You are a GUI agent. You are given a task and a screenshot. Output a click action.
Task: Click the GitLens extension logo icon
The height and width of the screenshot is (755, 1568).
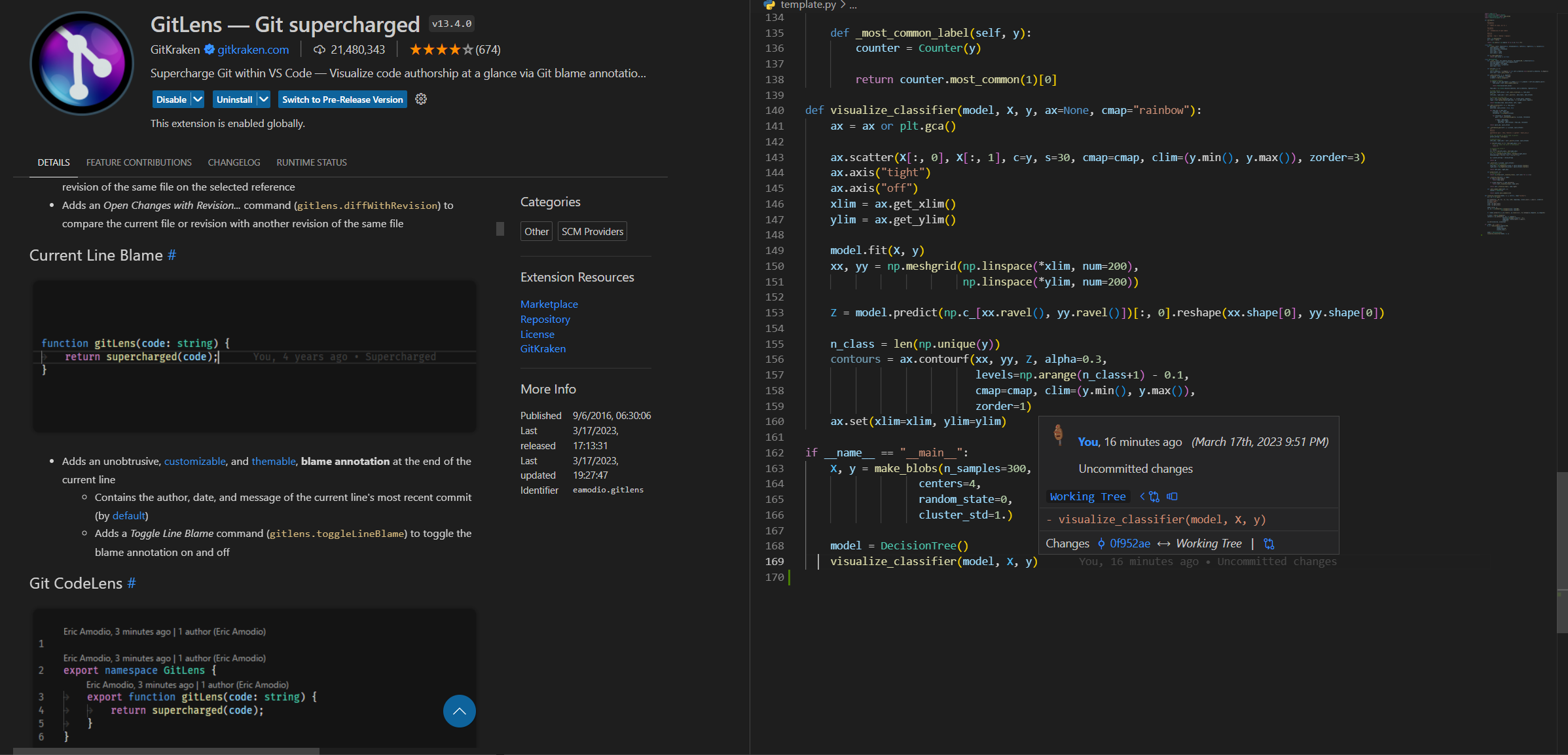pos(82,64)
